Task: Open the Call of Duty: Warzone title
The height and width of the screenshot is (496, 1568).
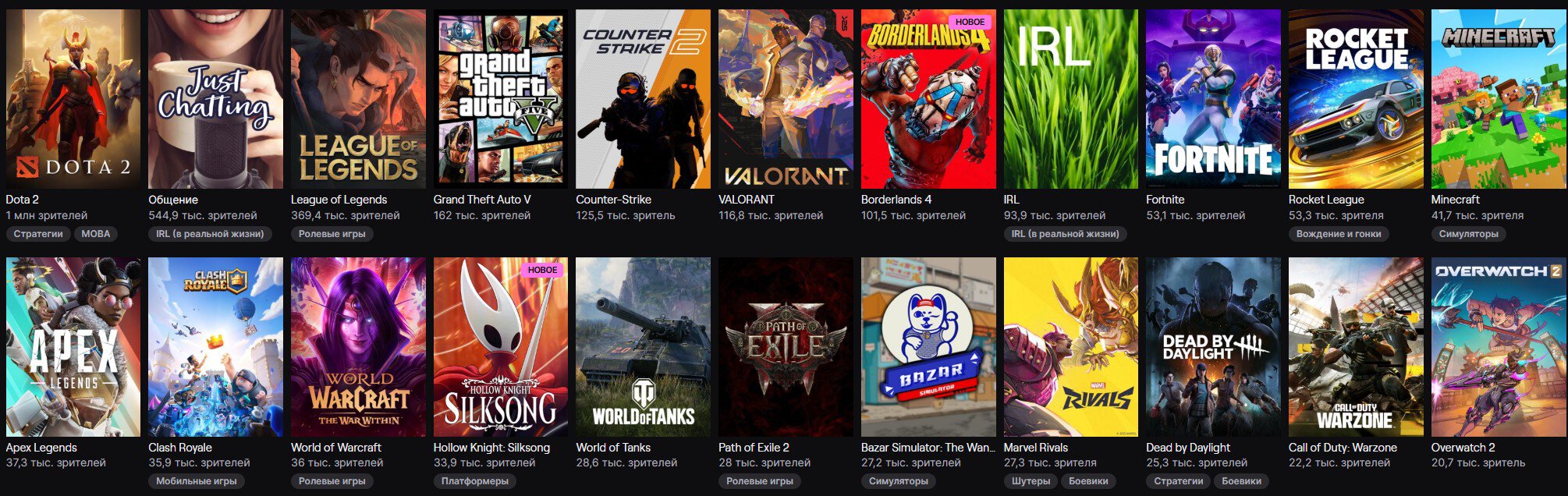Action: [x=1343, y=448]
